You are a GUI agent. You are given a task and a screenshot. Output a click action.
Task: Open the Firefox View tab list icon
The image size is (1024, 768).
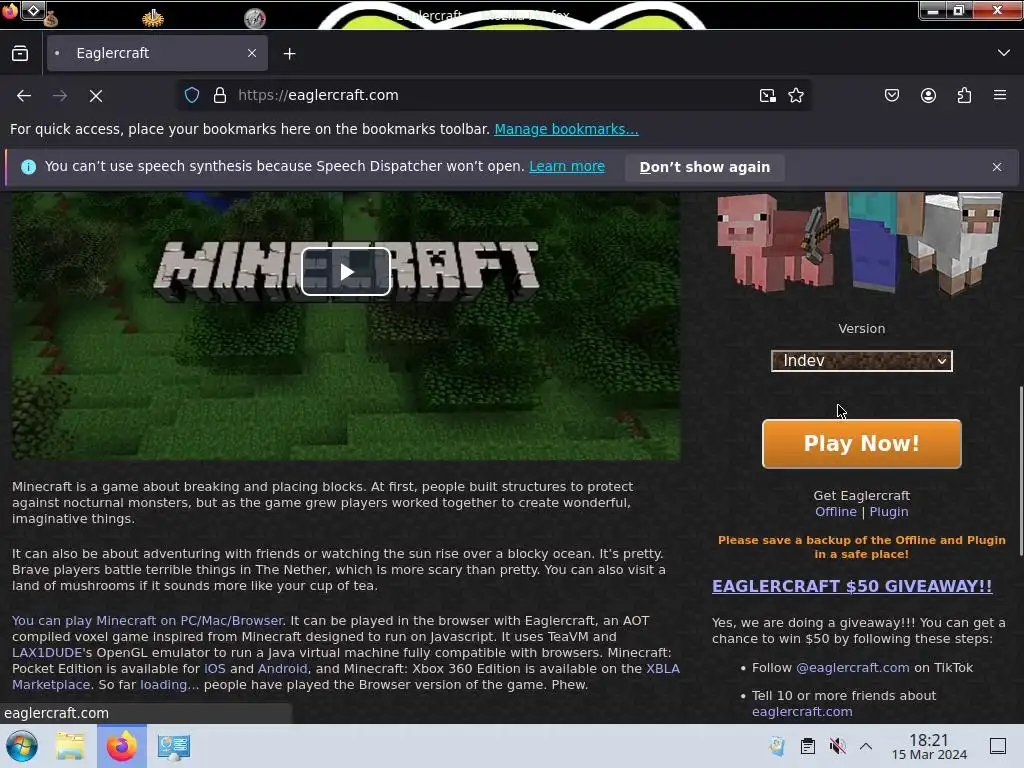coord(20,54)
